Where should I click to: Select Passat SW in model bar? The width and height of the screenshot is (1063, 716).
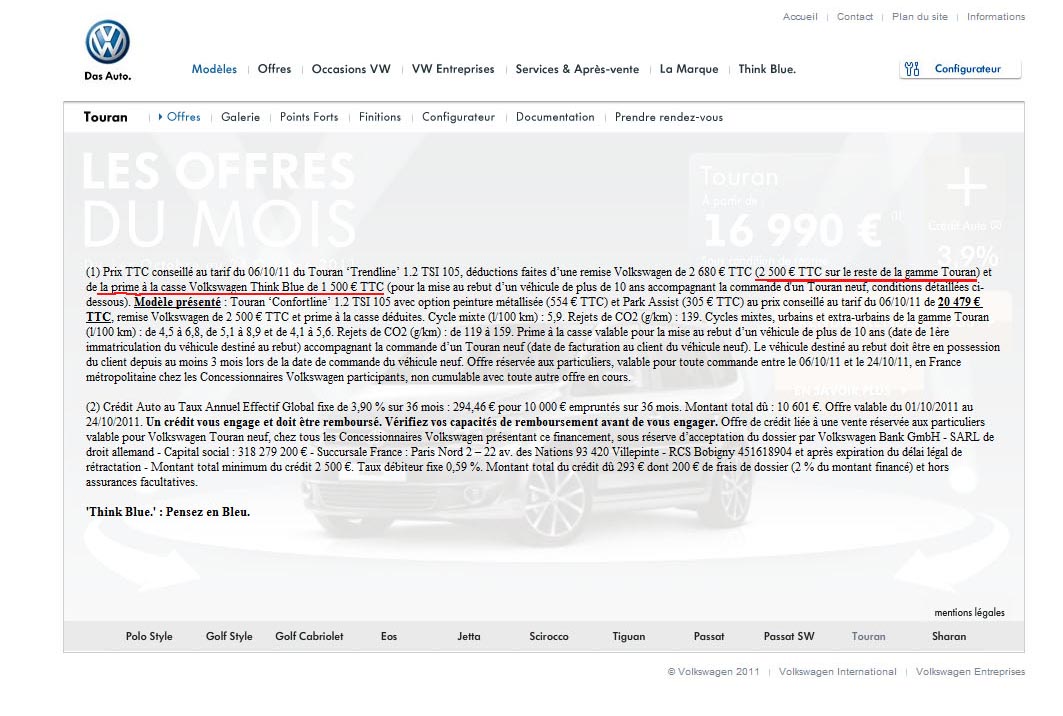coord(789,636)
